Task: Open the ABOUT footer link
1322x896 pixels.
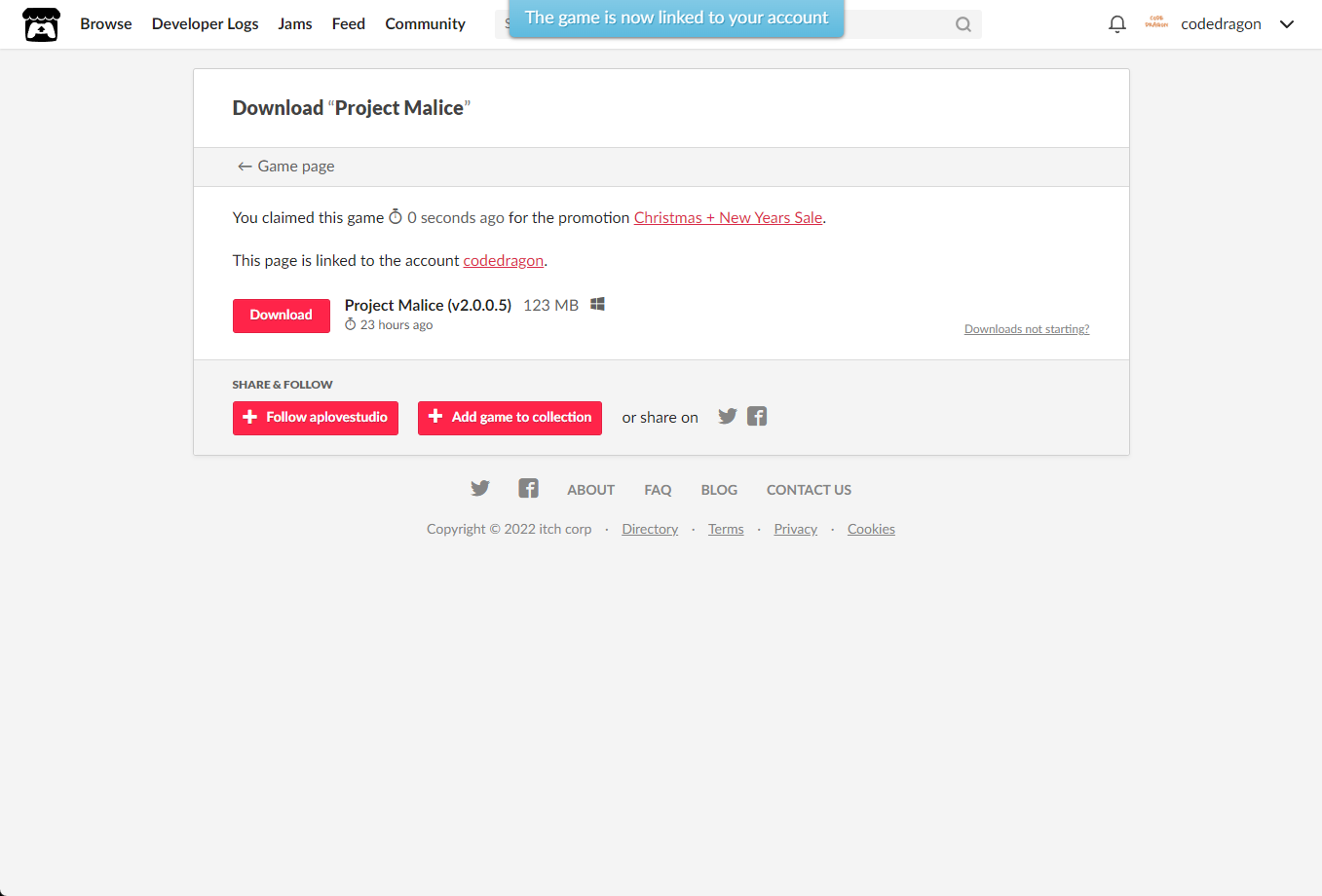Action: (591, 490)
